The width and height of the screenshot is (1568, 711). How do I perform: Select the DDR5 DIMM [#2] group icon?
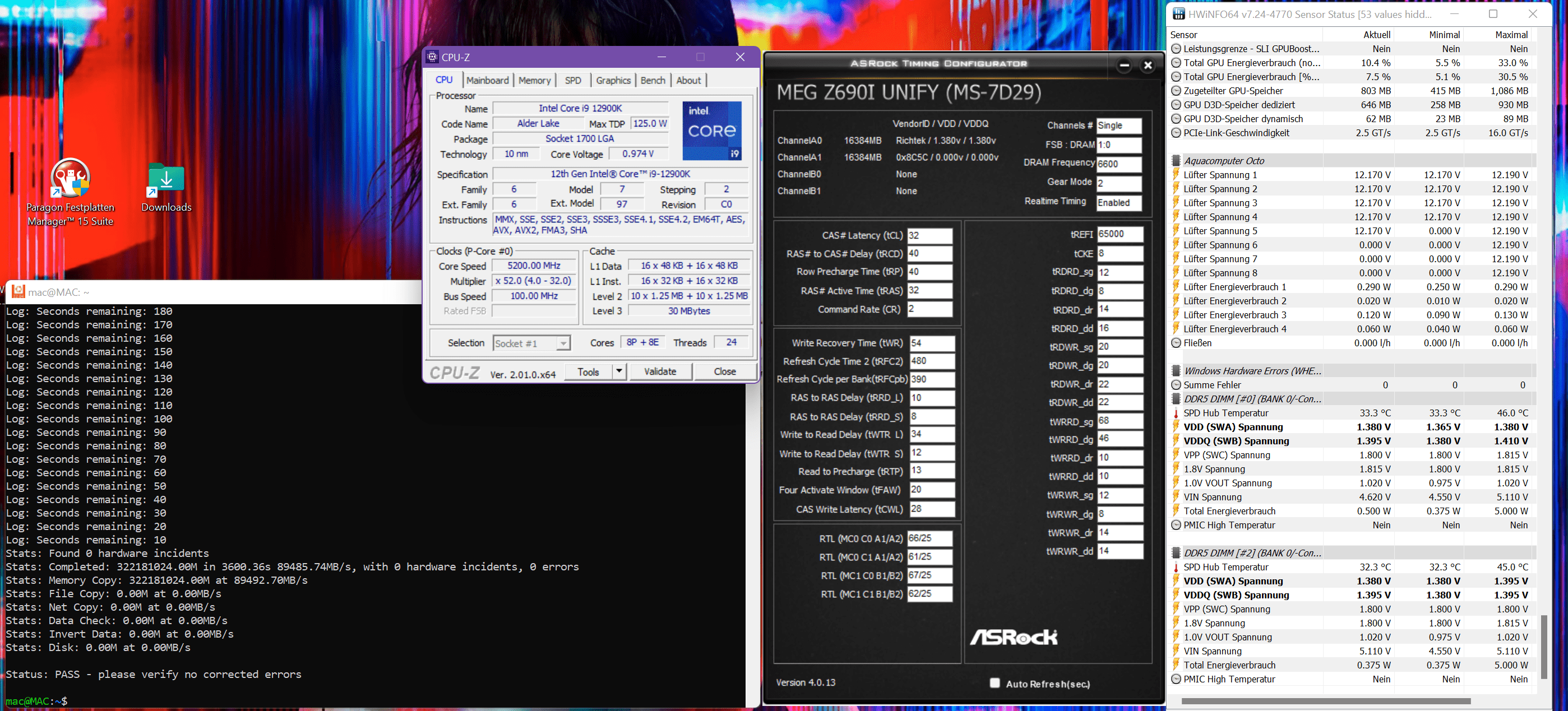point(1176,553)
